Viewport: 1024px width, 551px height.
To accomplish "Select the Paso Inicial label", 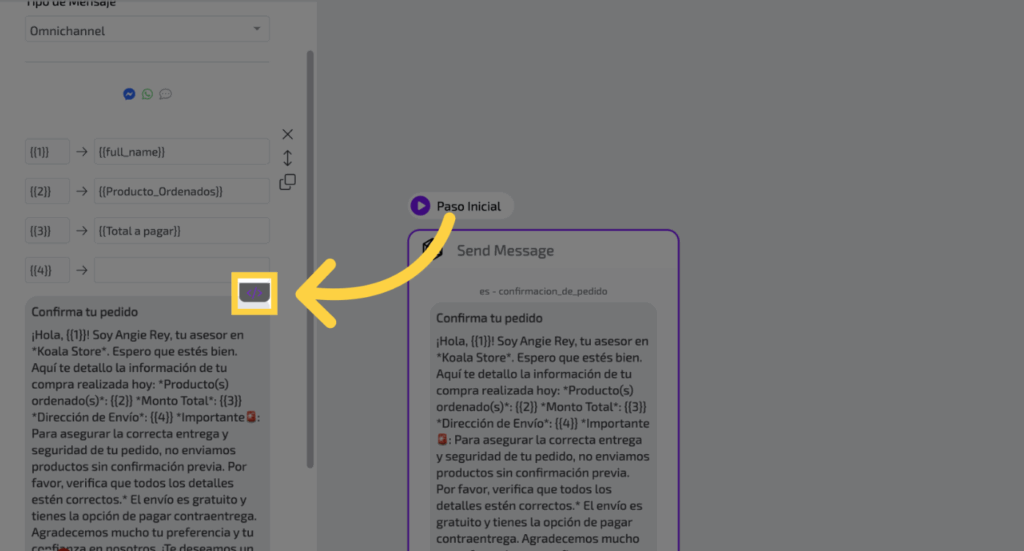I will (469, 206).
